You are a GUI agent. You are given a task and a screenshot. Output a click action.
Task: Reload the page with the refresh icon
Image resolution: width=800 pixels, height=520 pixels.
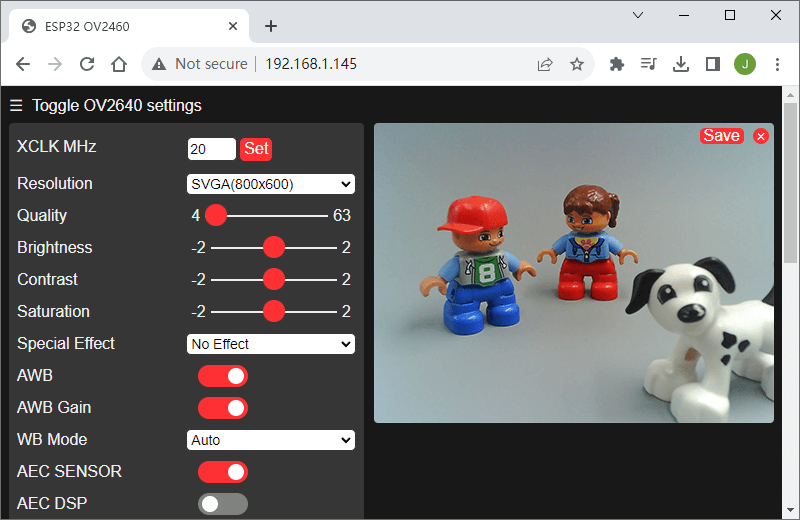pyautogui.click(x=87, y=64)
